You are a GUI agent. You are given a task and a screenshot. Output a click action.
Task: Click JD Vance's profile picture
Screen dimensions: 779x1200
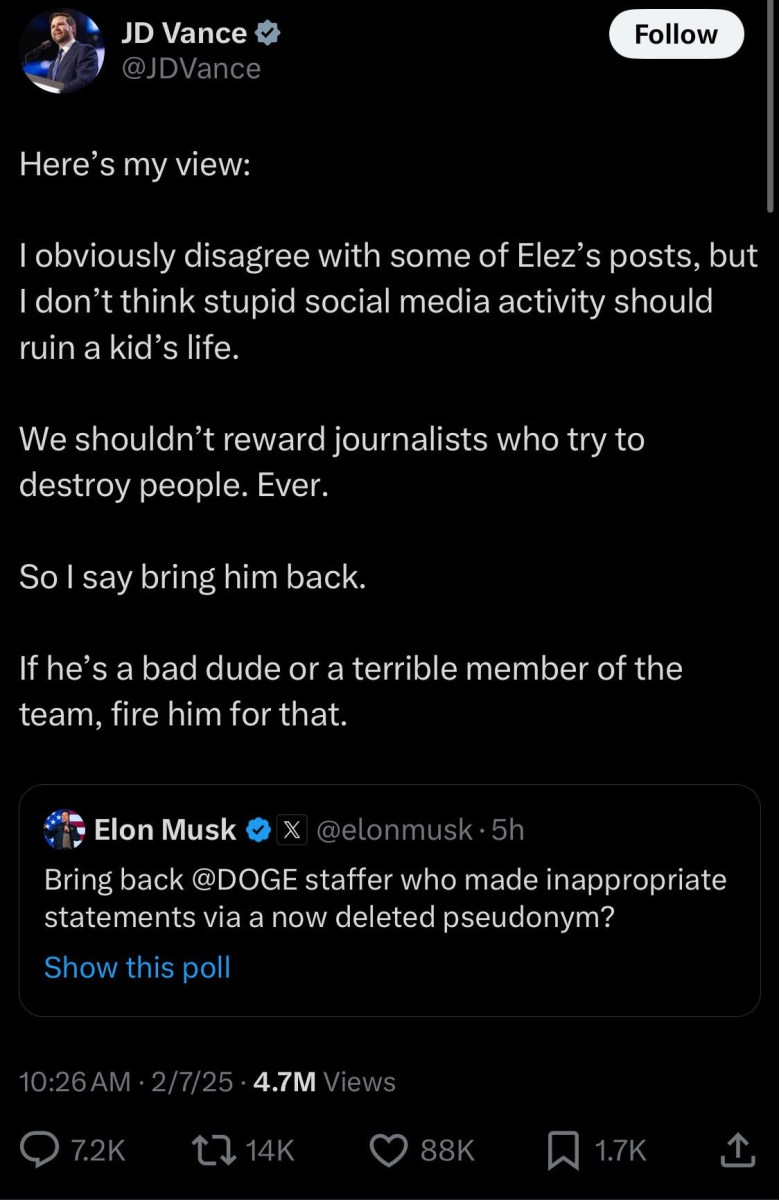(x=62, y=50)
